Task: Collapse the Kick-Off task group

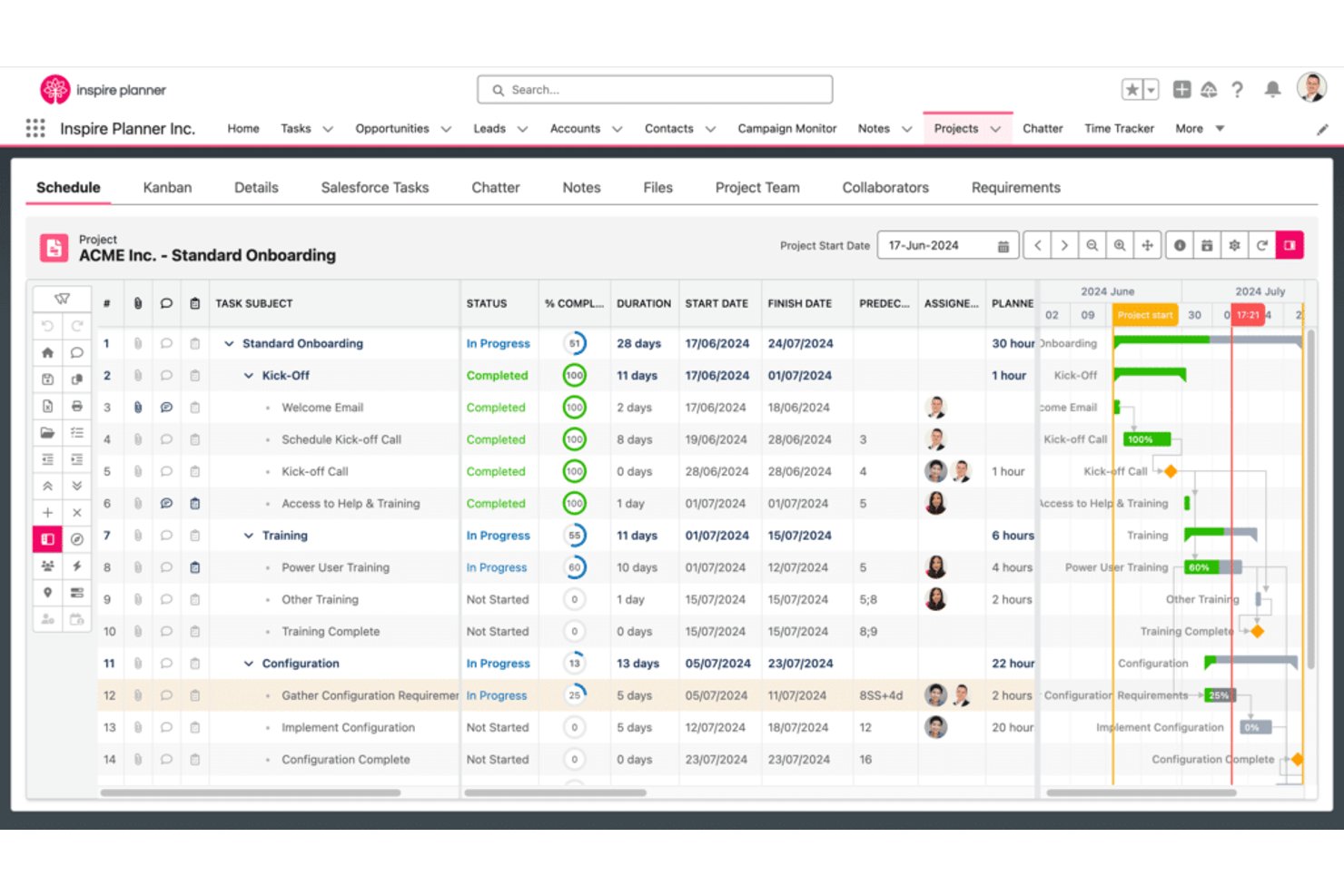Action: (249, 376)
